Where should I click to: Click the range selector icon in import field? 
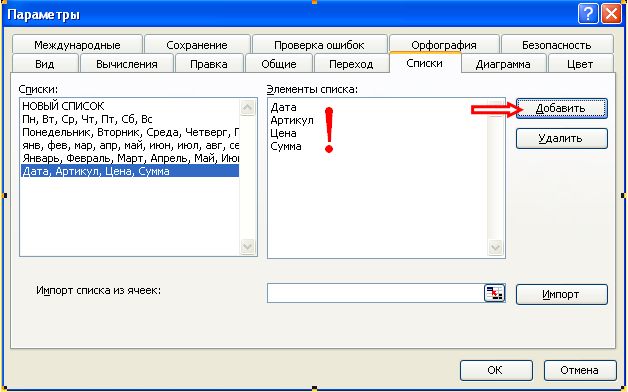pyautogui.click(x=495, y=293)
